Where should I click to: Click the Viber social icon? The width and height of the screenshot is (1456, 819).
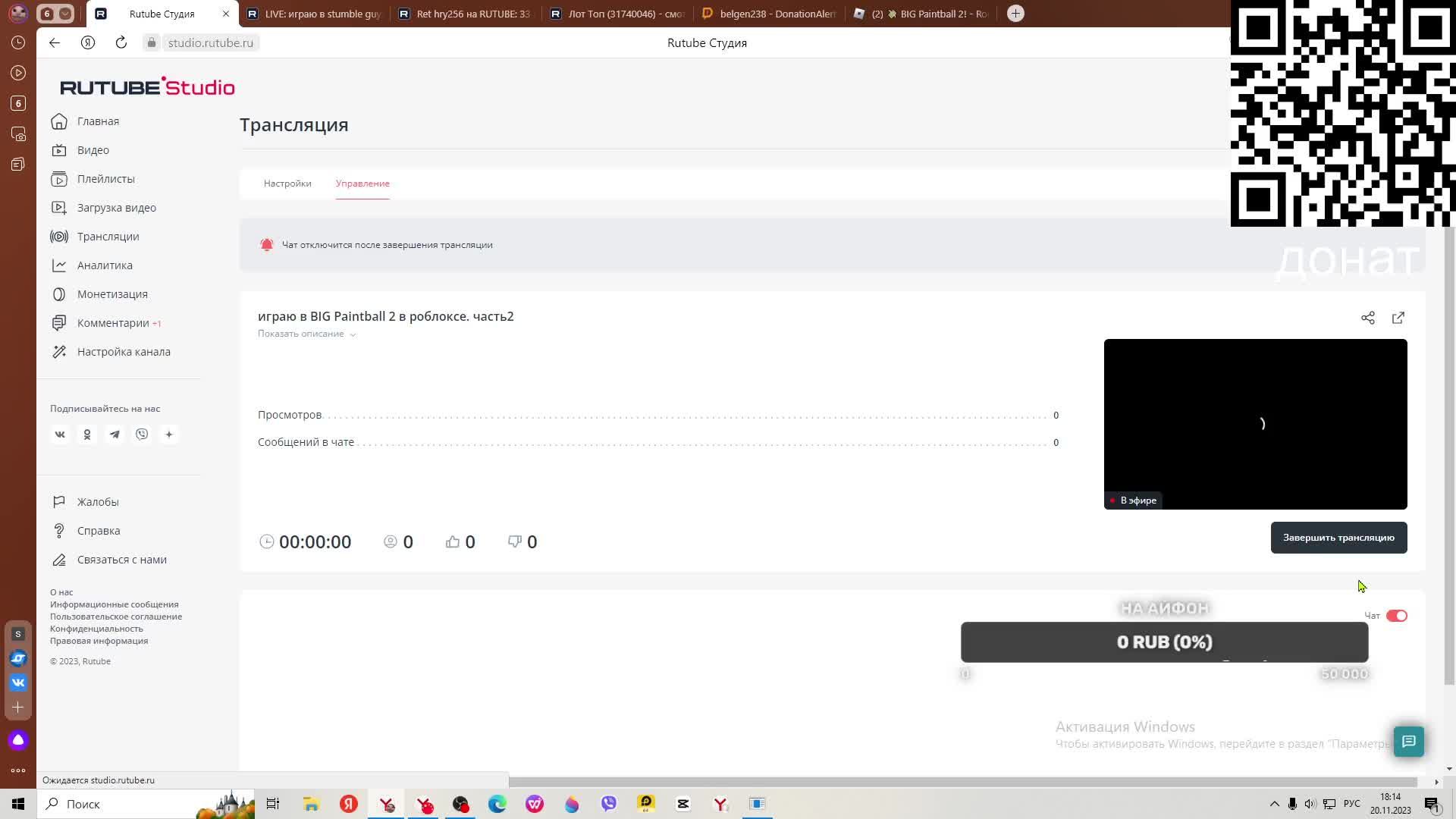click(x=142, y=435)
